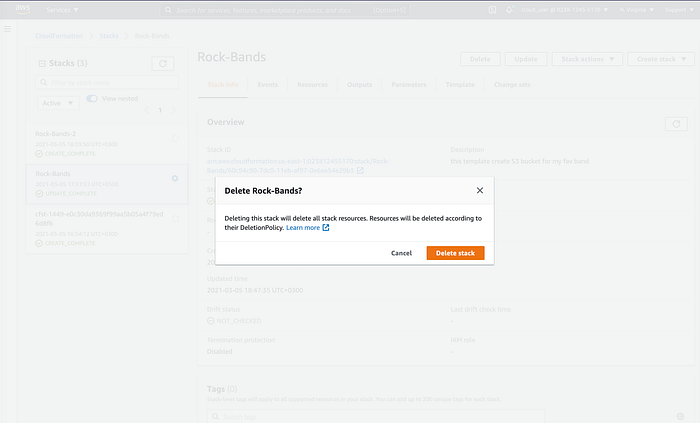700x423 pixels.
Task: Click external link icon beside Learn more
Action: pyautogui.click(x=326, y=228)
